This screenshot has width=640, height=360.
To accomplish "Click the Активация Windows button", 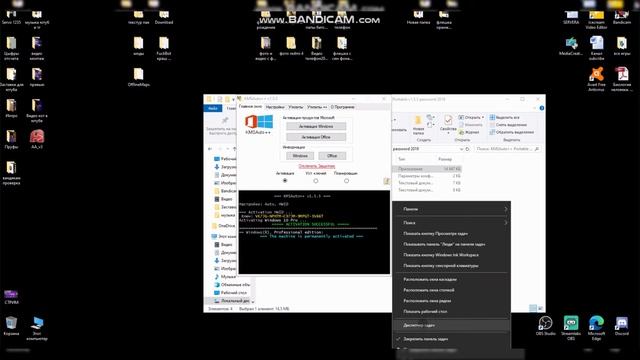I will point(316,127).
